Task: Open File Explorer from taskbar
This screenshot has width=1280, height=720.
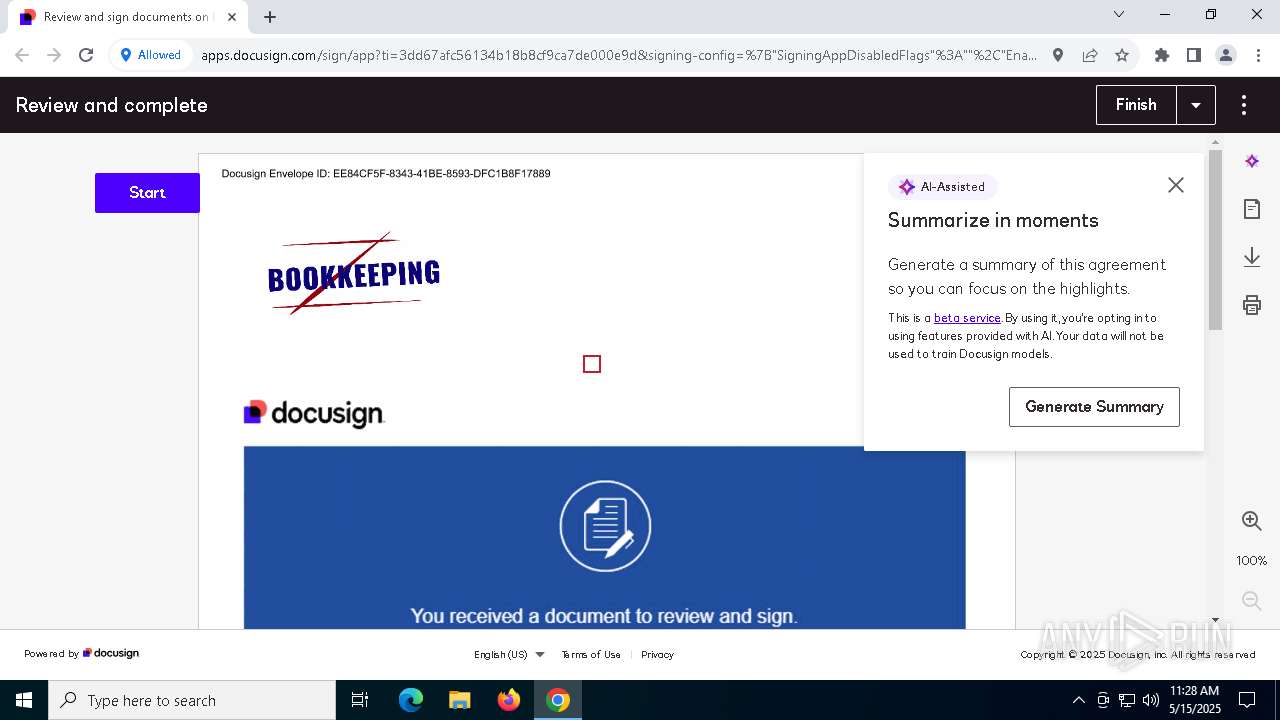Action: (x=460, y=700)
